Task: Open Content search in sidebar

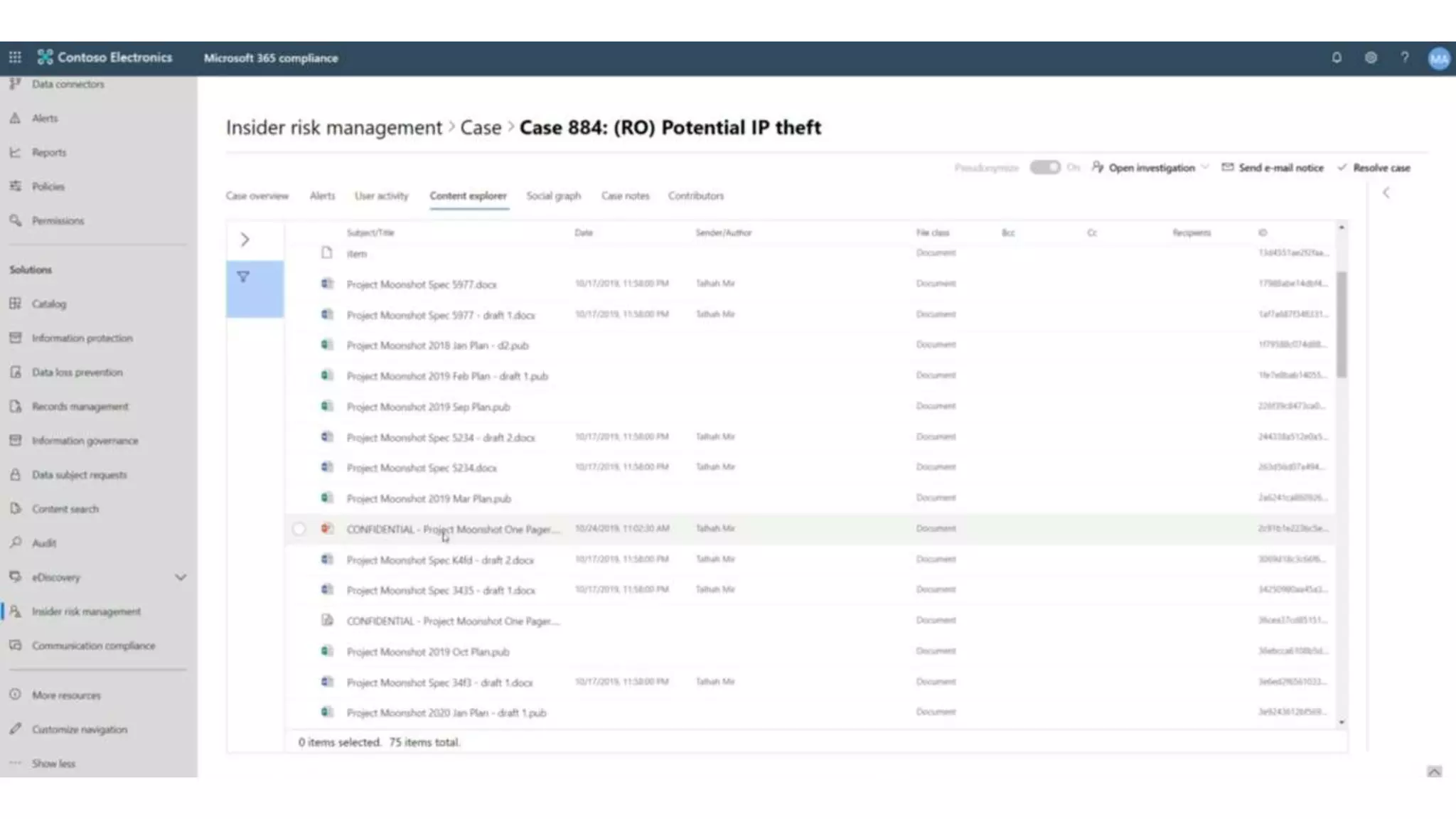Action: point(65,509)
